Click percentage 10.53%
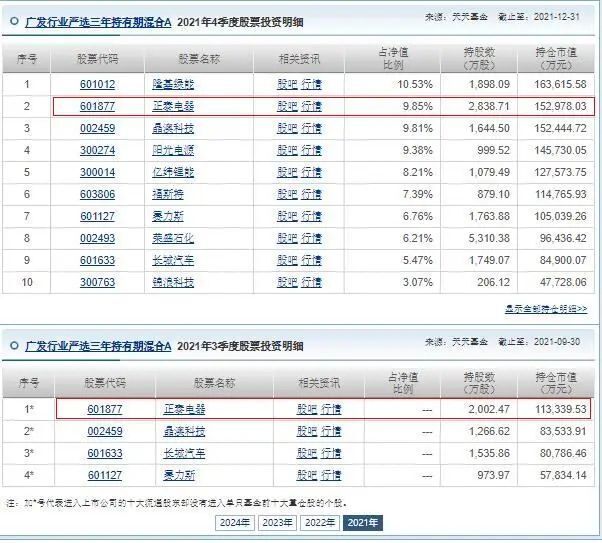602x543 pixels. [x=415, y=84]
